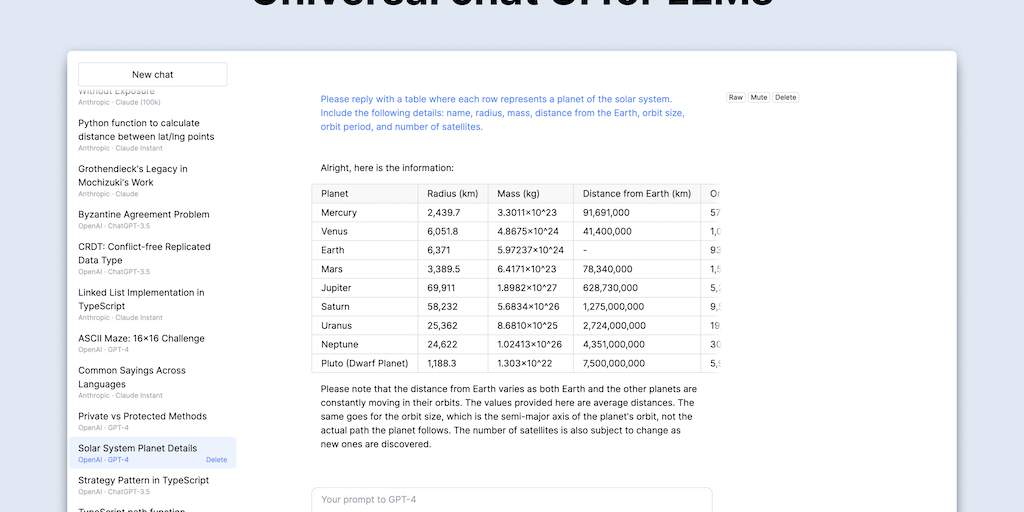Screen dimensions: 1024x512
Task: Open the Private vs Protected Methods chat
Action: pyautogui.click(x=142, y=416)
